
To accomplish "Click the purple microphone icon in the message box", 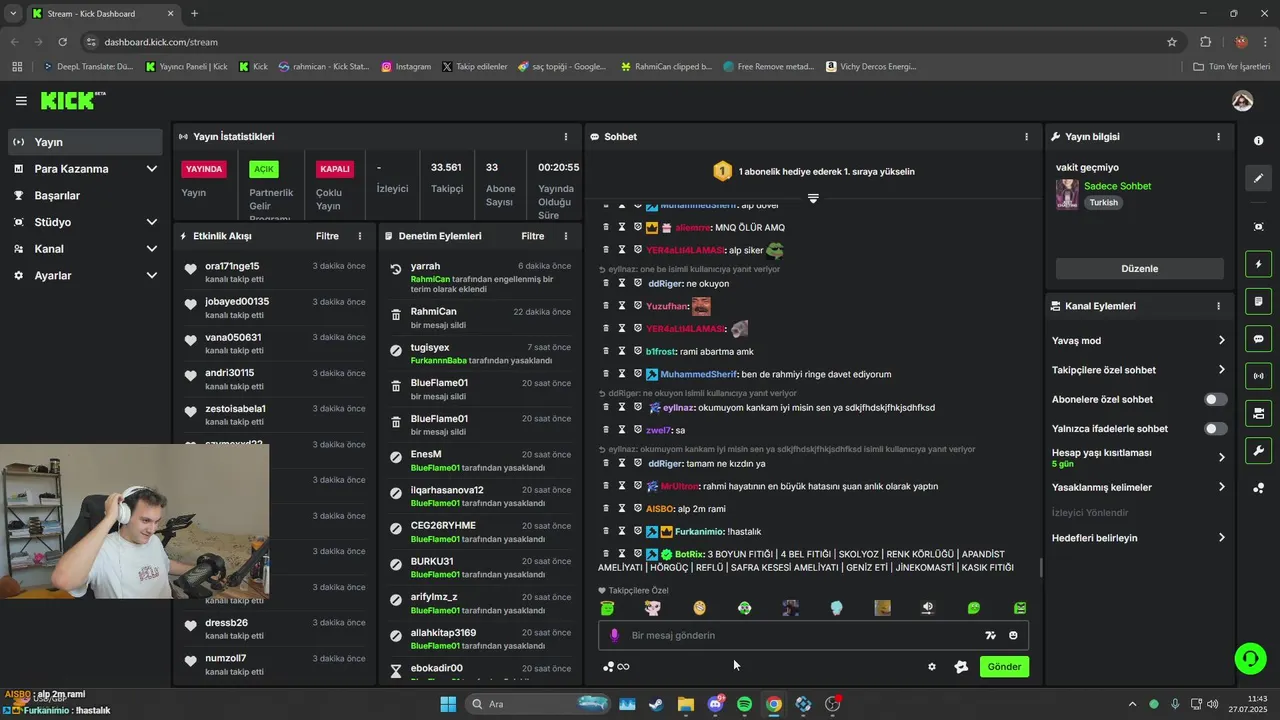I will pos(614,635).
